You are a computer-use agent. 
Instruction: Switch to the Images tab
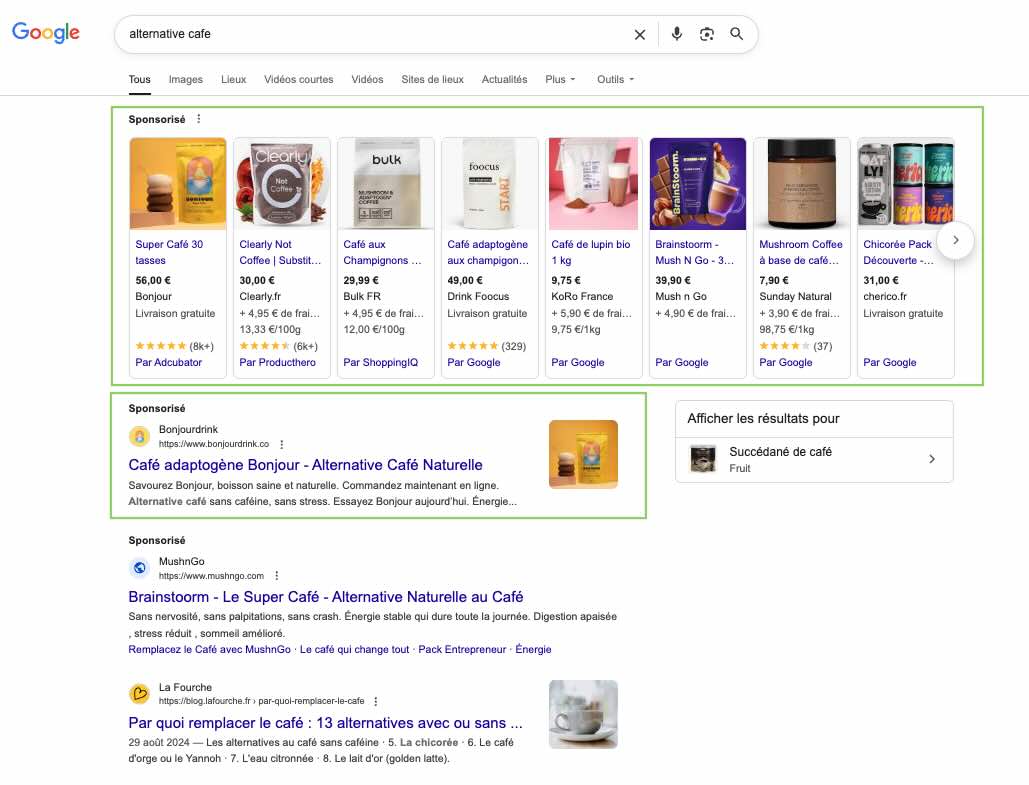(185, 80)
